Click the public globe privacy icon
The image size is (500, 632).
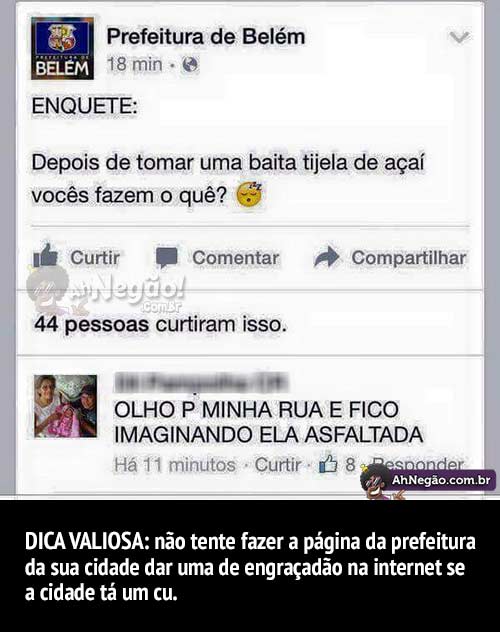point(190,64)
